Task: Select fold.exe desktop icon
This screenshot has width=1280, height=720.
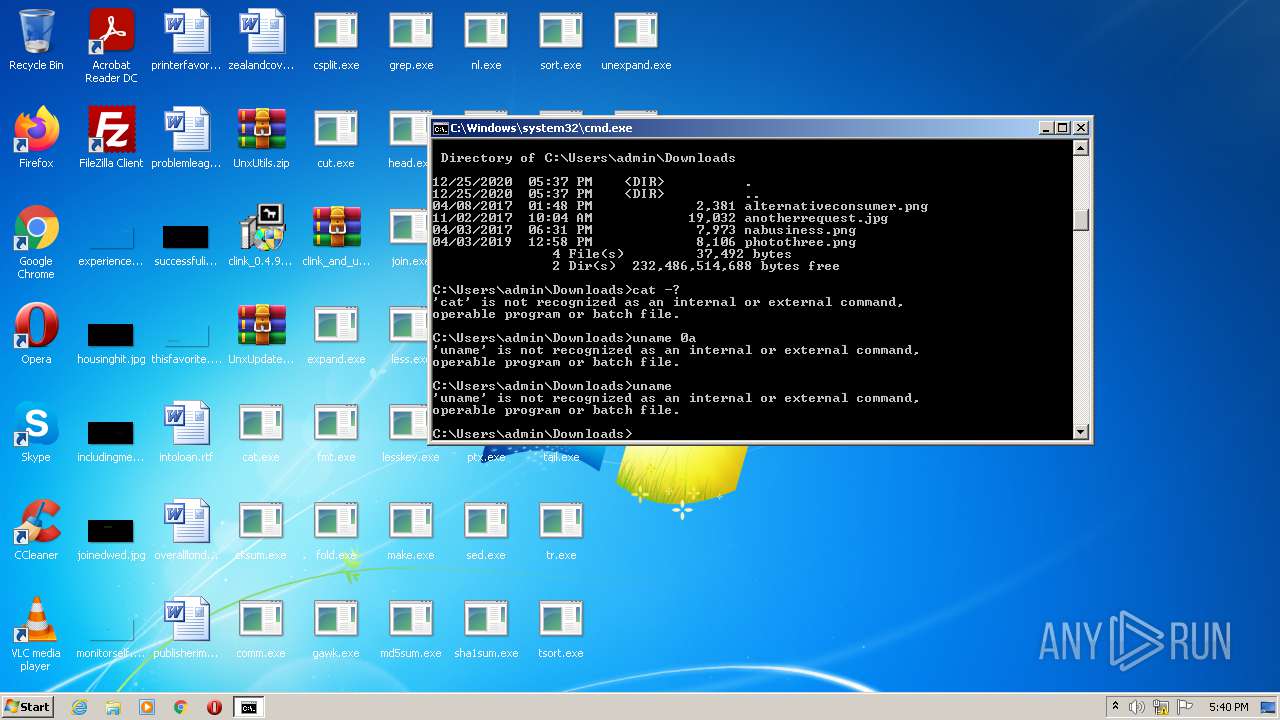Action: (x=336, y=530)
